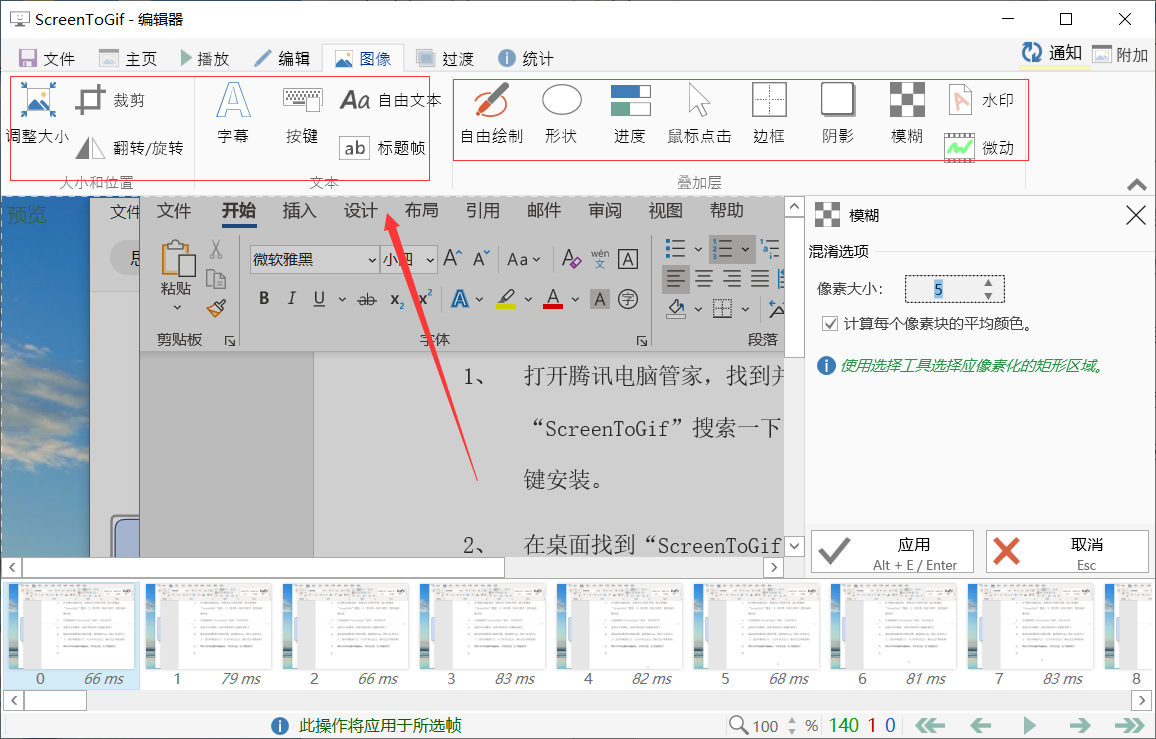The image size is (1156, 739).
Task: Open 通知 notifications
Action: (x=1052, y=53)
